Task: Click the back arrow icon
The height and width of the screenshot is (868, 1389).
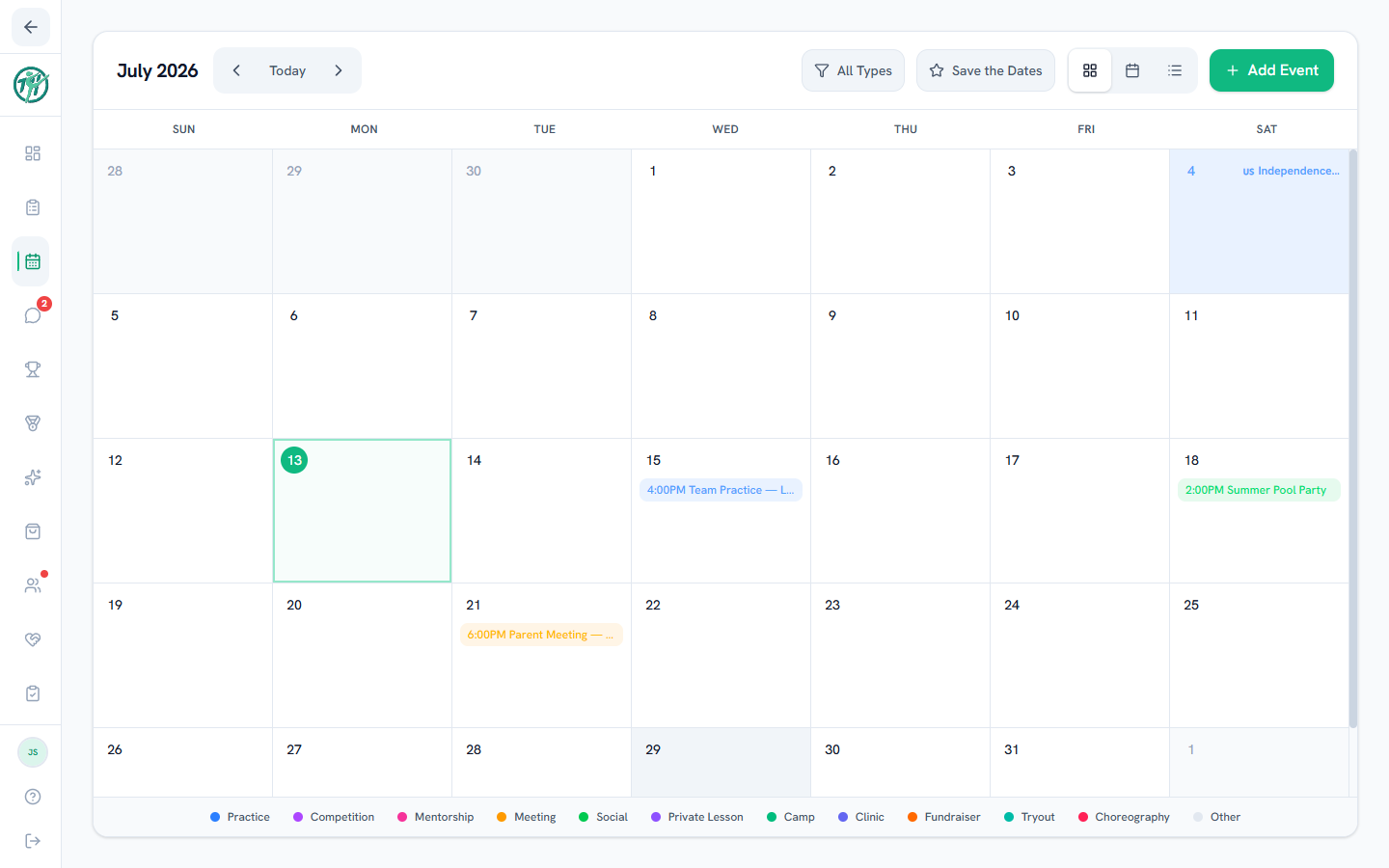Action: (x=31, y=27)
